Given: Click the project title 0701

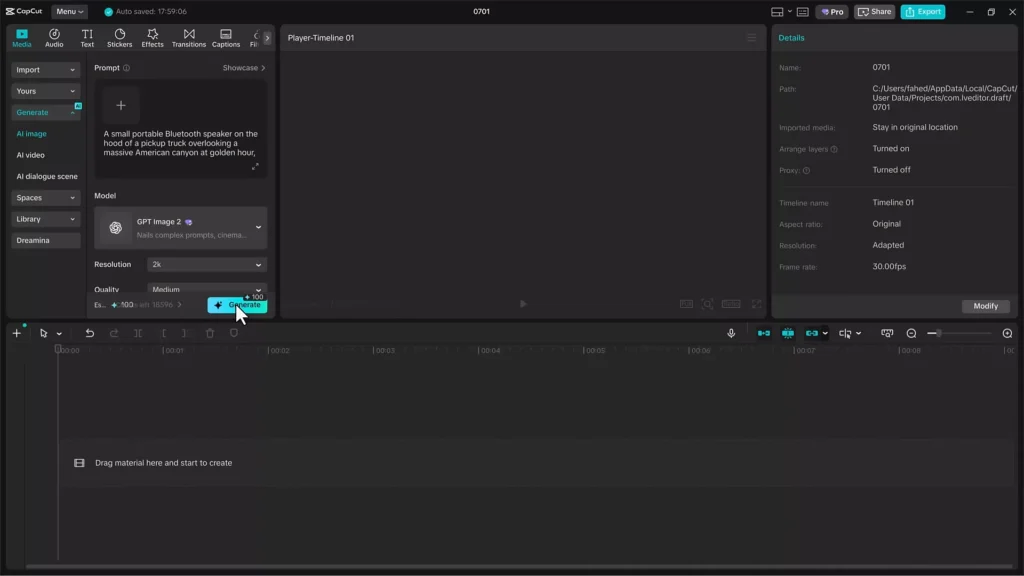Looking at the screenshot, I should click(481, 12).
